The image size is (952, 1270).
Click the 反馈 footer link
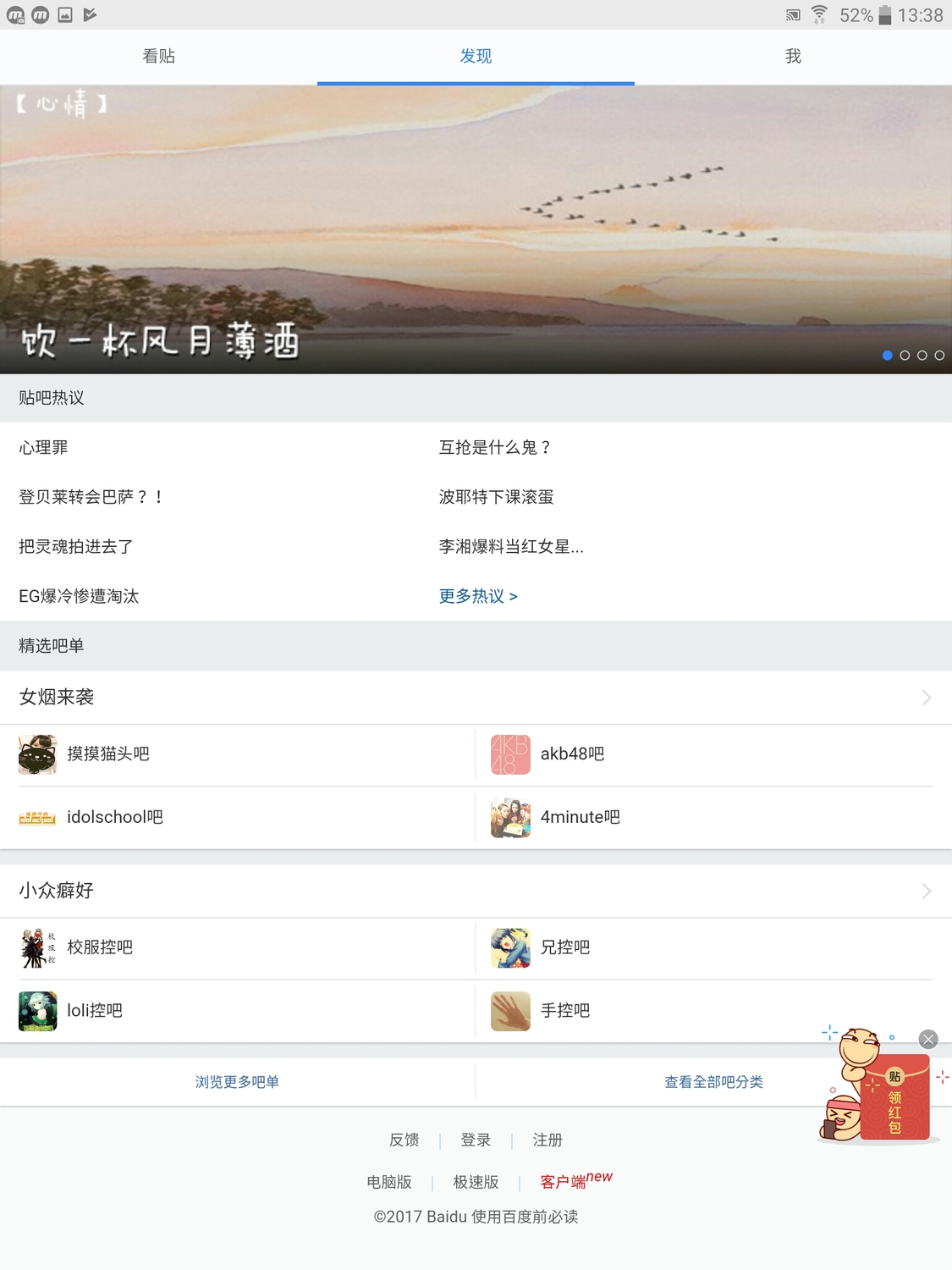tap(404, 1140)
